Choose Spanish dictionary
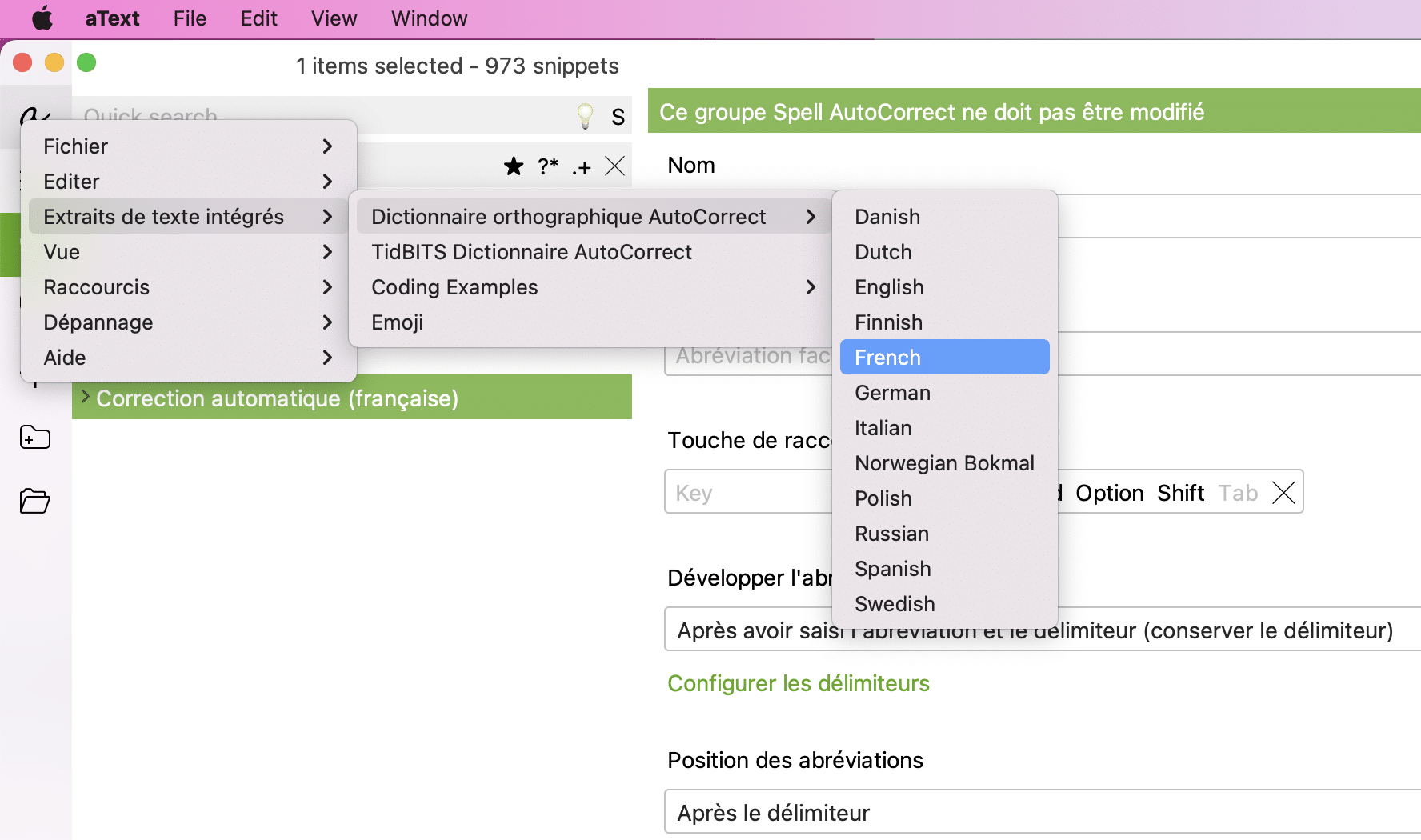Viewport: 1421px width, 840px height. pyautogui.click(x=945, y=569)
